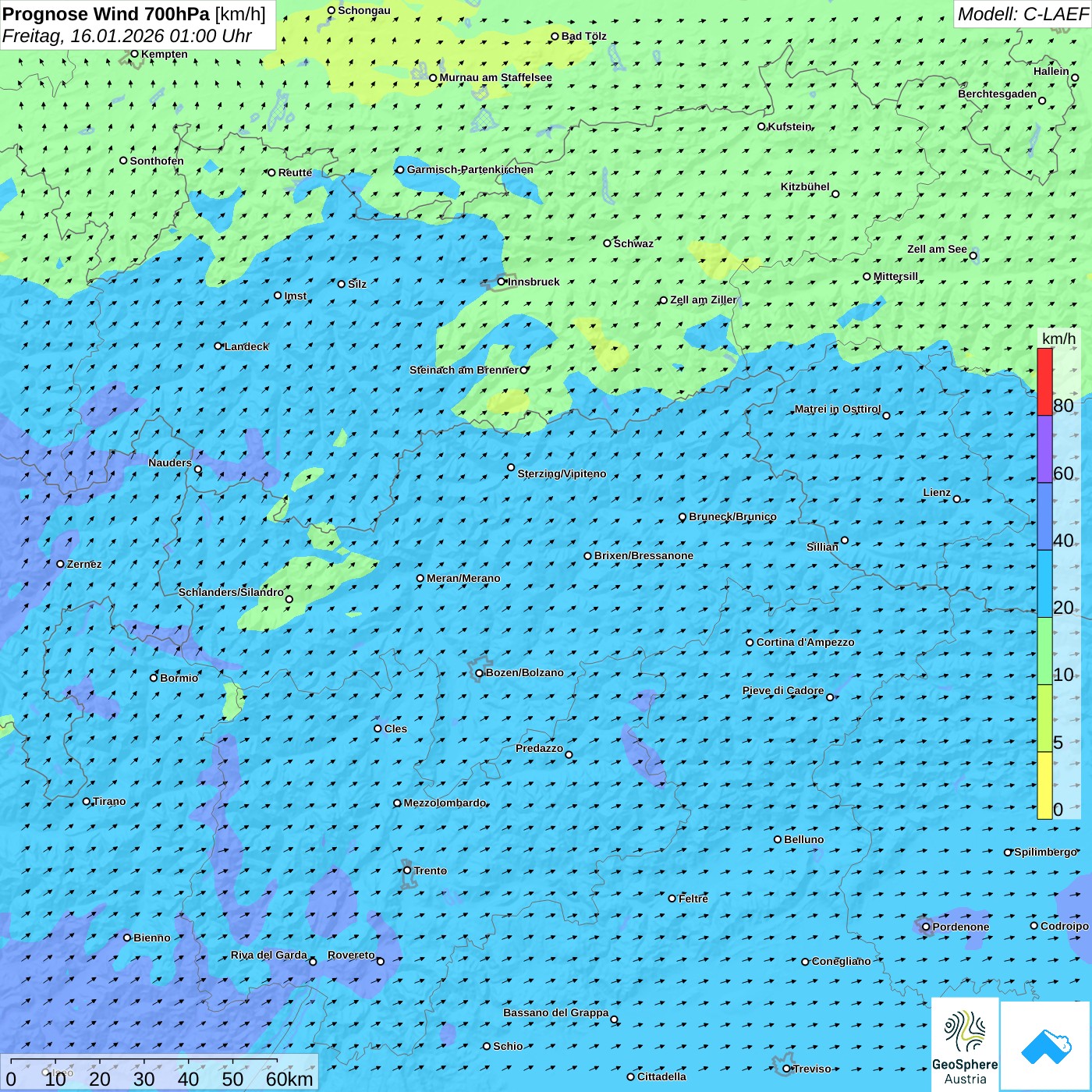Click the Hallein city marker dot
Image resolution: width=1092 pixels, height=1092 pixels.
1075,78
